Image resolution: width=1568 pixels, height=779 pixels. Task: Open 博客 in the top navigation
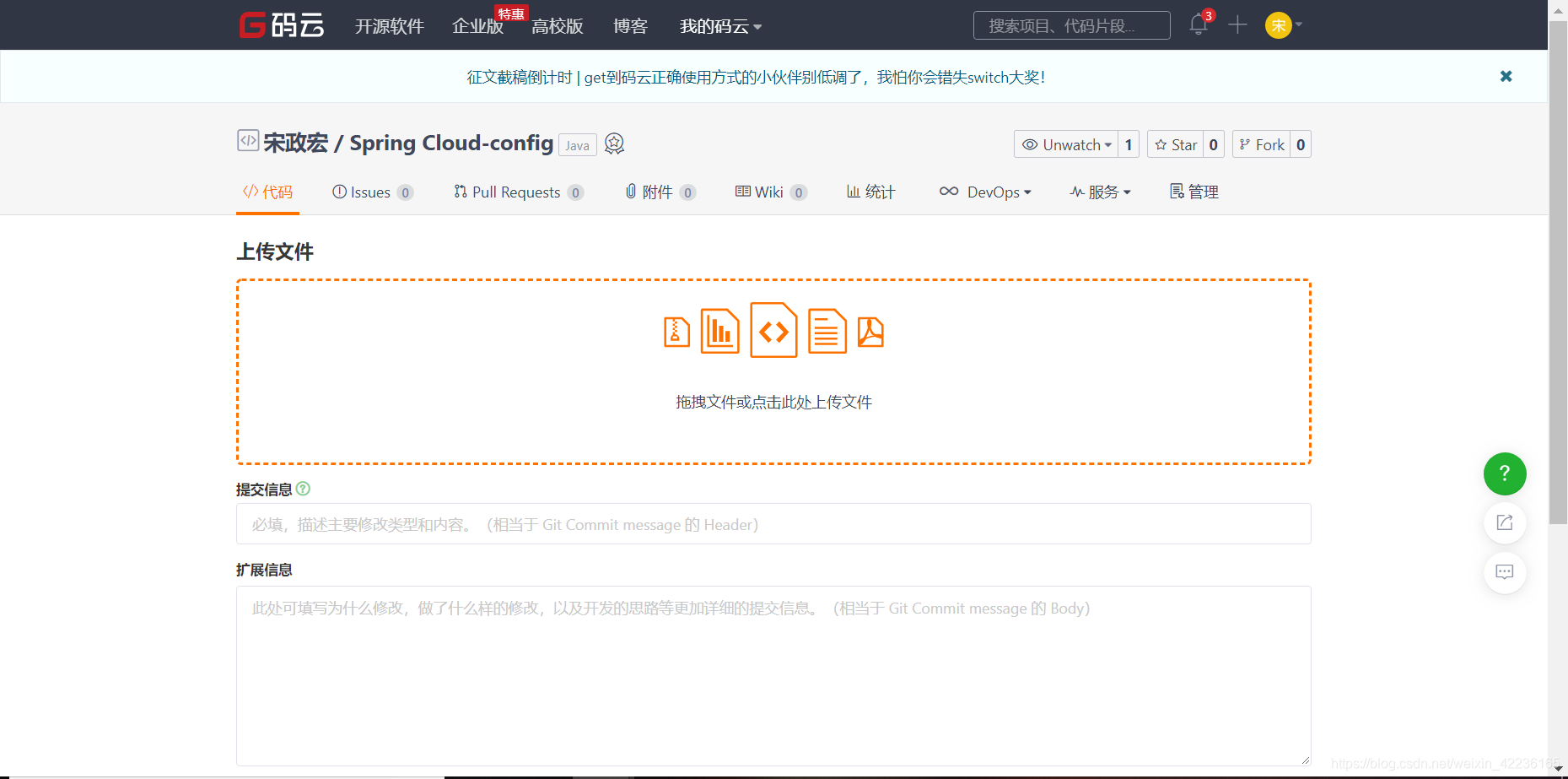630,26
